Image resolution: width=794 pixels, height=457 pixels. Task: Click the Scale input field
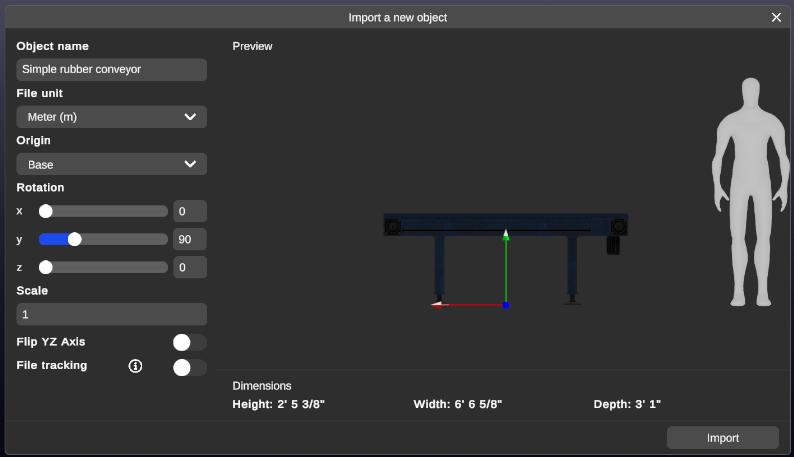click(x=111, y=314)
